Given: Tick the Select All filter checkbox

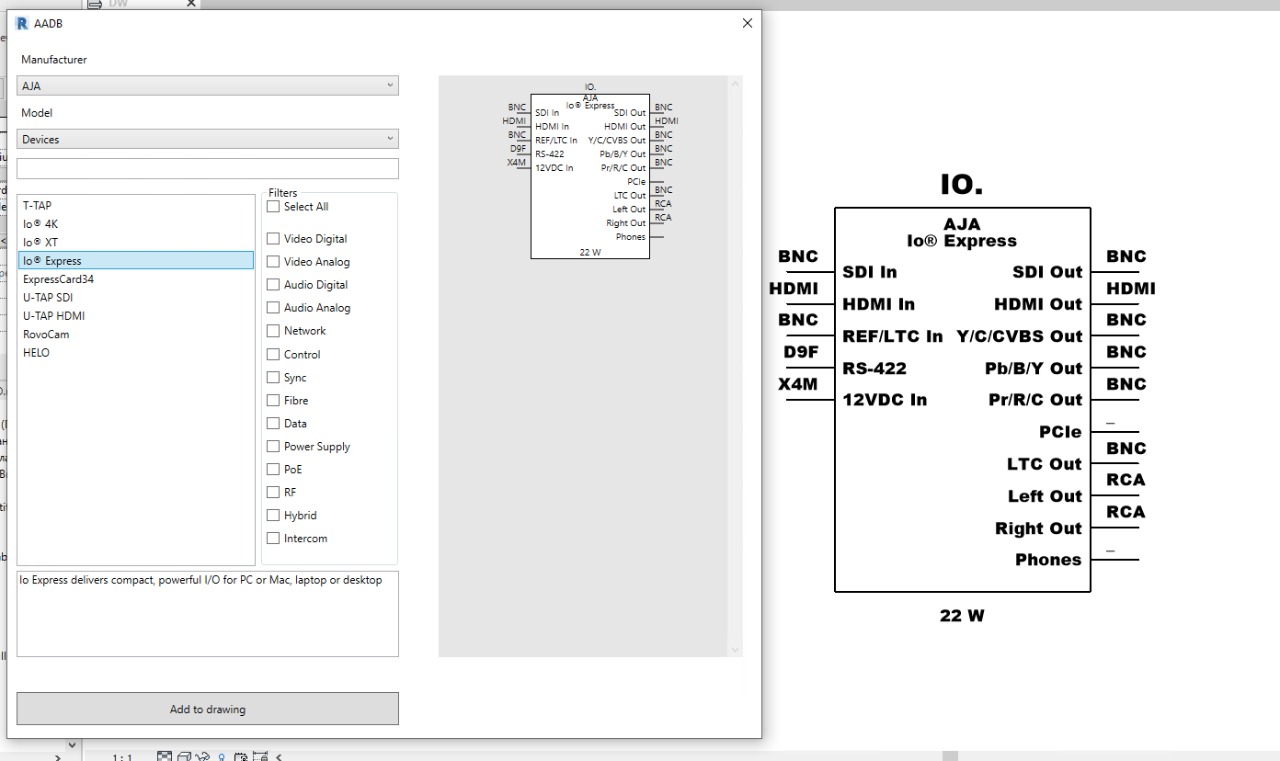Looking at the screenshot, I should [x=273, y=207].
